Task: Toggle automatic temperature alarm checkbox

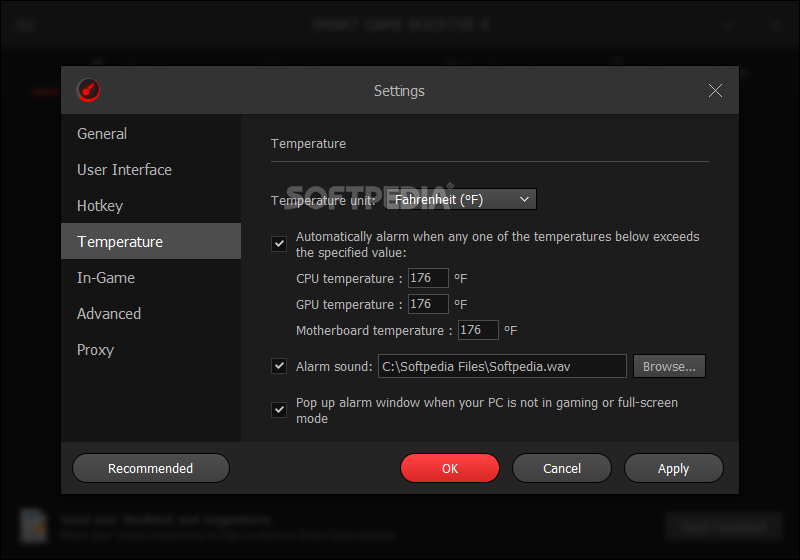Action: tap(279, 244)
